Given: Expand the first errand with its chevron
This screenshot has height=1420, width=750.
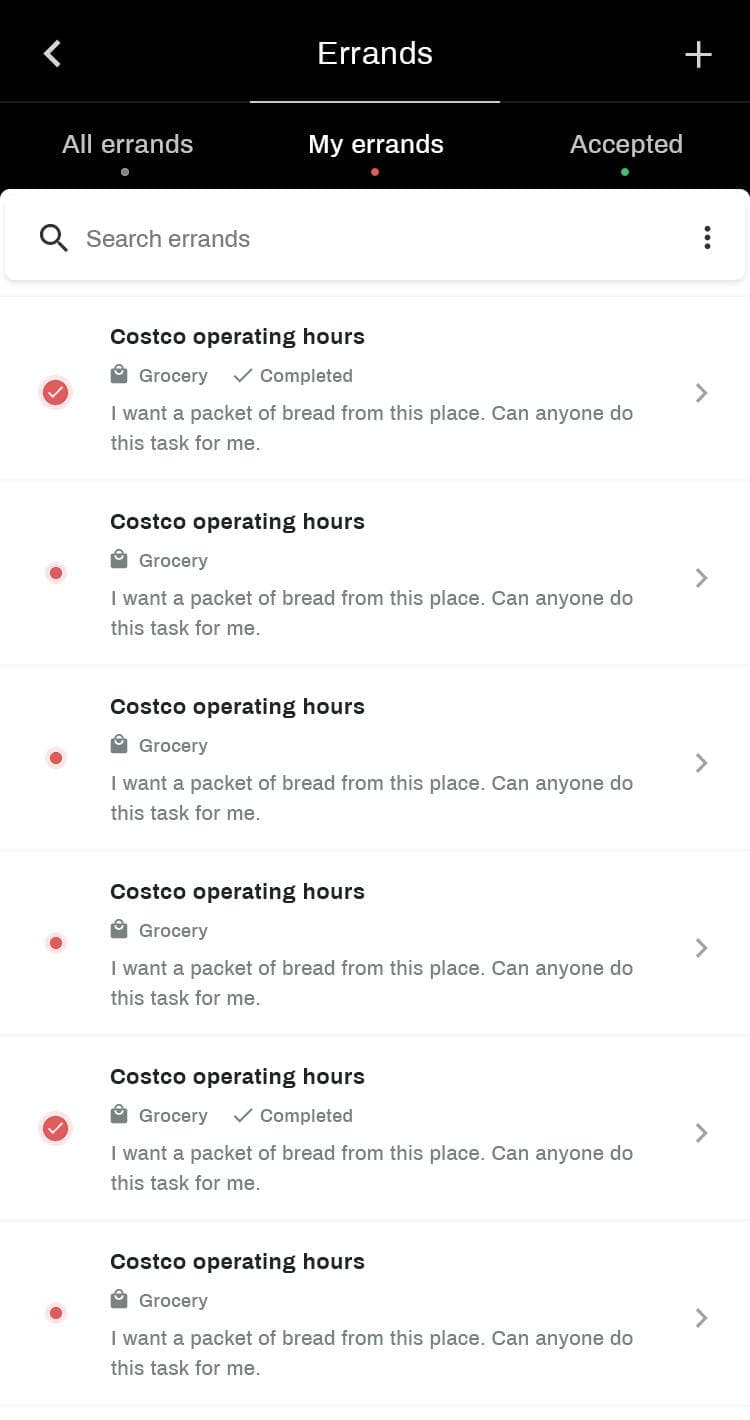Looking at the screenshot, I should (702, 393).
